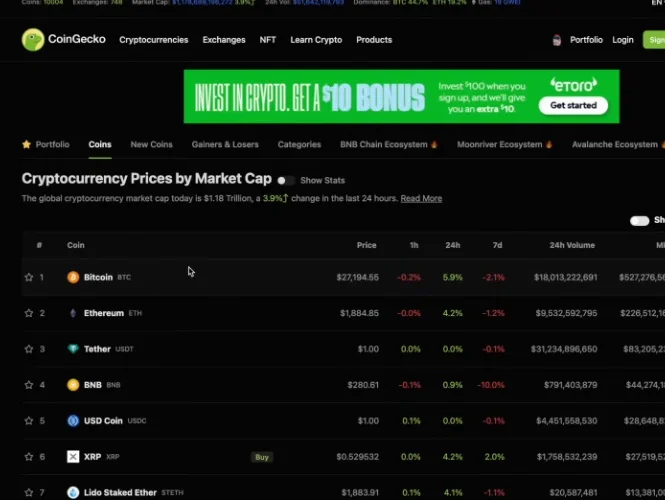Open the Tether coin name link
The image size is (665, 500).
click(97, 349)
